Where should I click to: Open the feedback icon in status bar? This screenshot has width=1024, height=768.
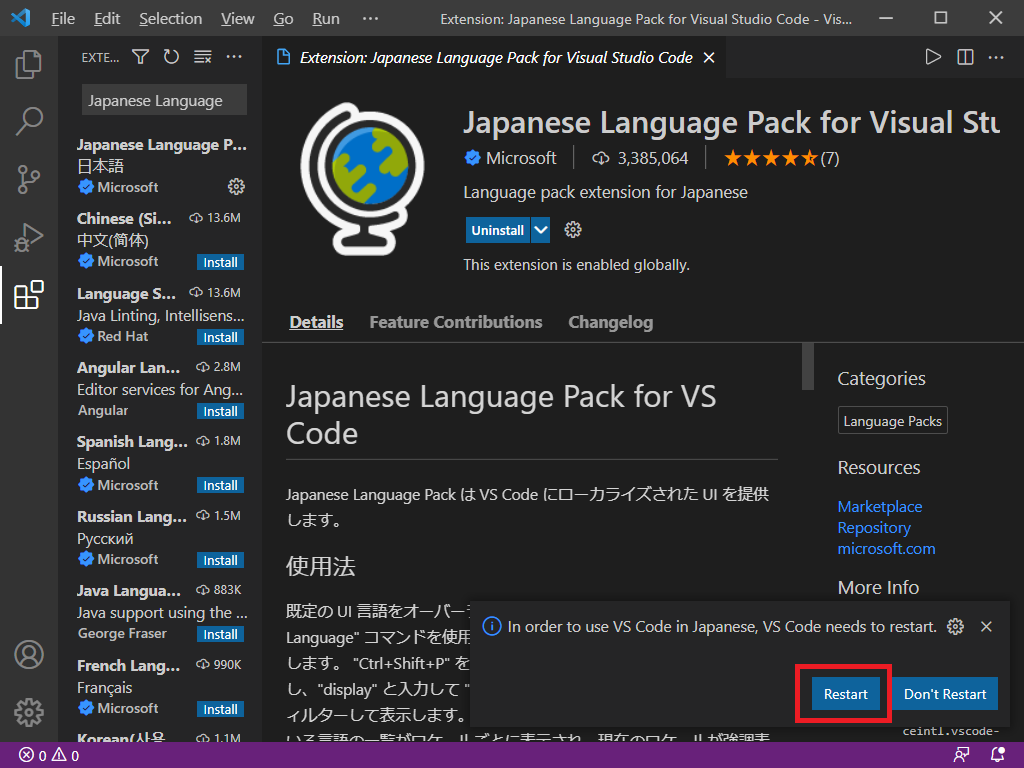961,756
